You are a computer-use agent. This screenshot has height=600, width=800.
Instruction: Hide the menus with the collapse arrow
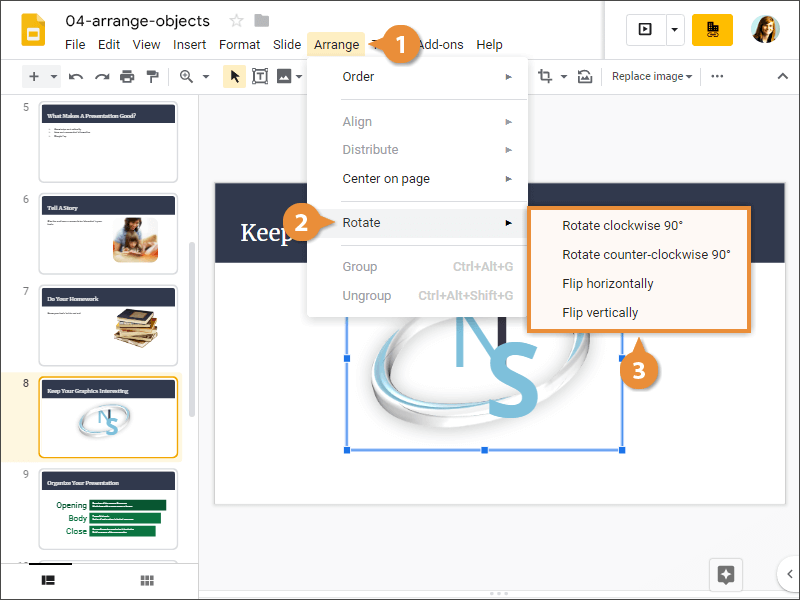[x=782, y=77]
